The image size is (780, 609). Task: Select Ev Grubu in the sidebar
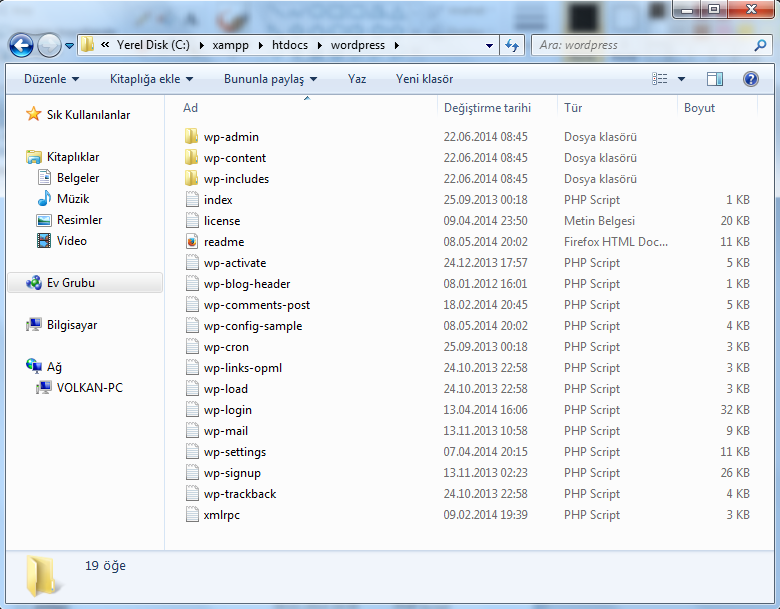point(85,283)
